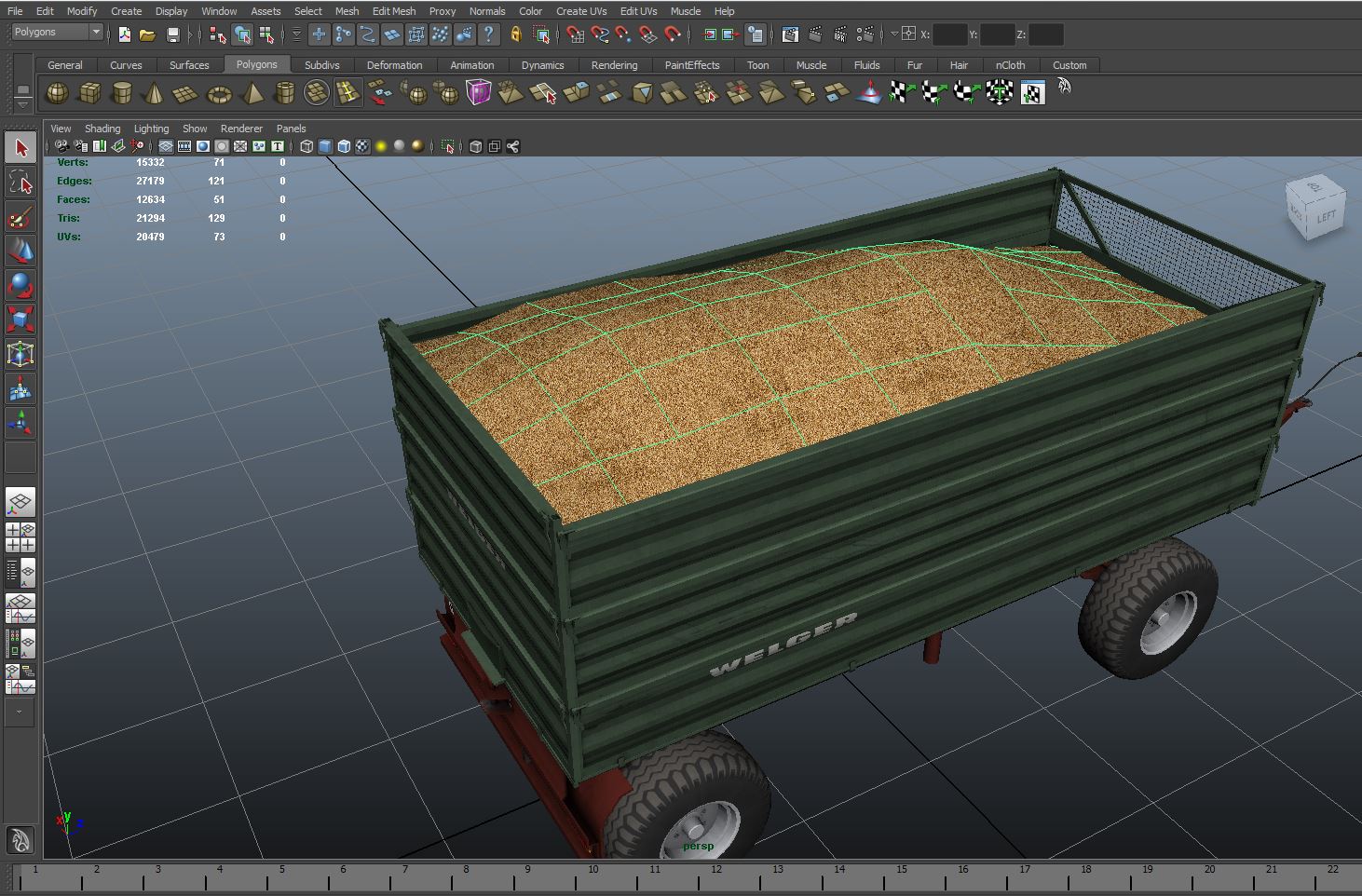Click the X coordinate input field
Screen dimensions: 1362x896
coord(949,34)
